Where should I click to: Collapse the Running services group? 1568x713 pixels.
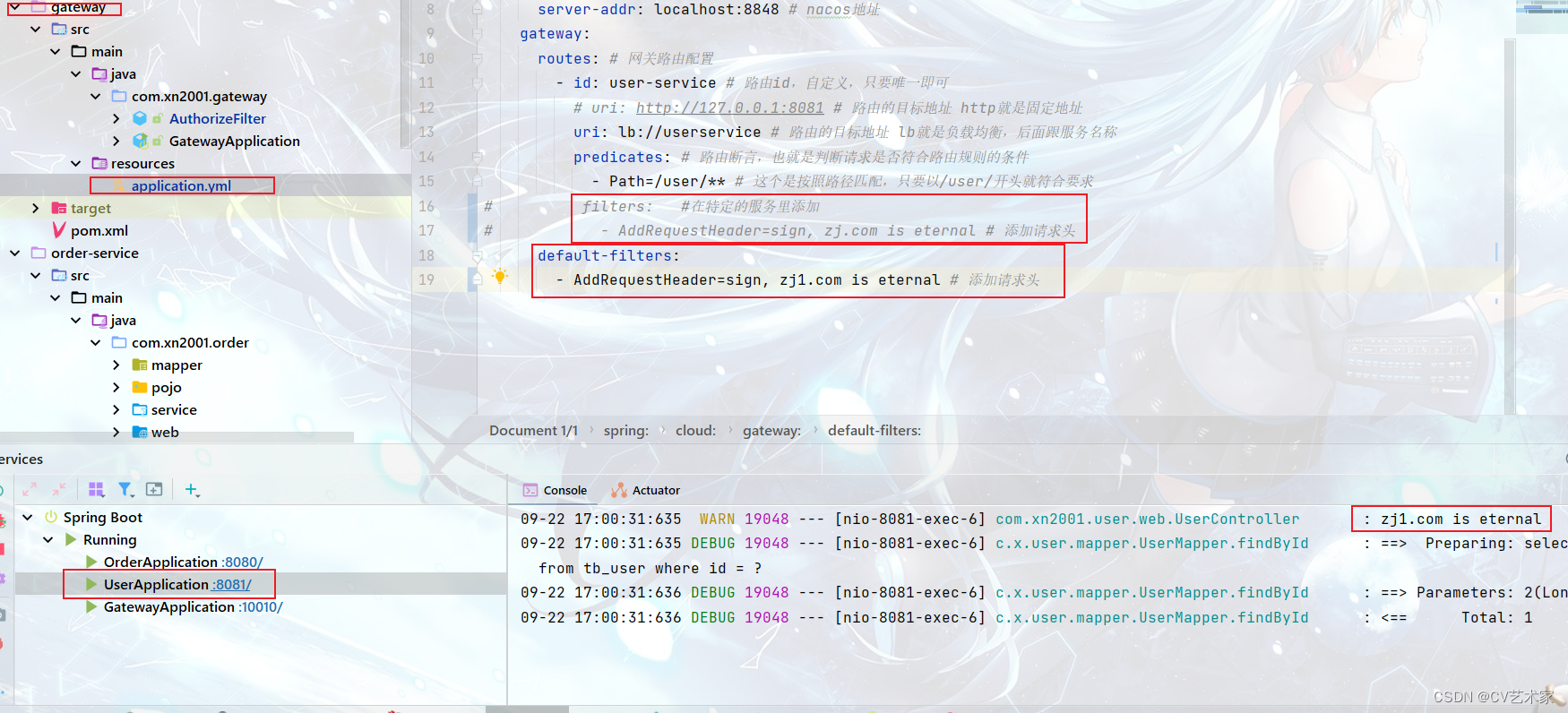tap(48, 539)
